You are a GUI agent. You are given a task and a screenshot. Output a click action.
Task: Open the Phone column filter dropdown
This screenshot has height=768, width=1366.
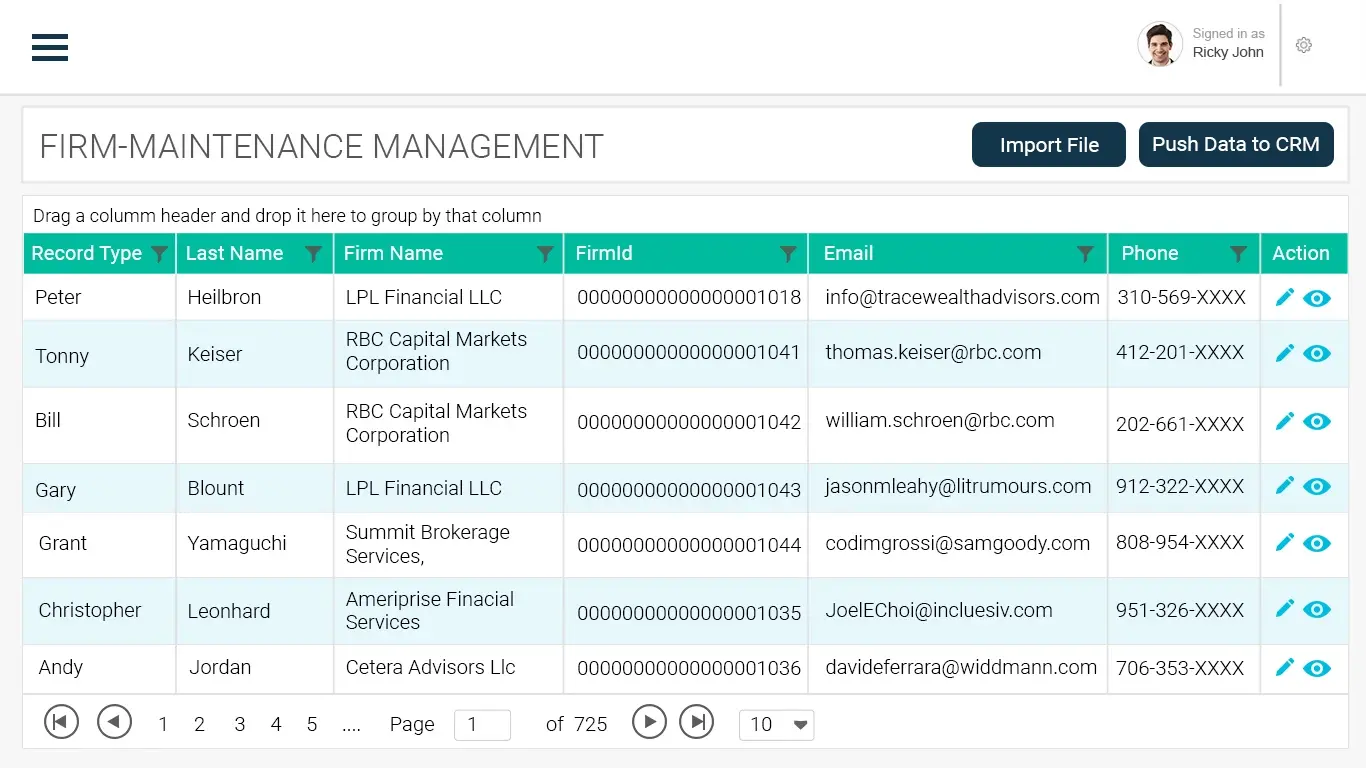point(1238,254)
